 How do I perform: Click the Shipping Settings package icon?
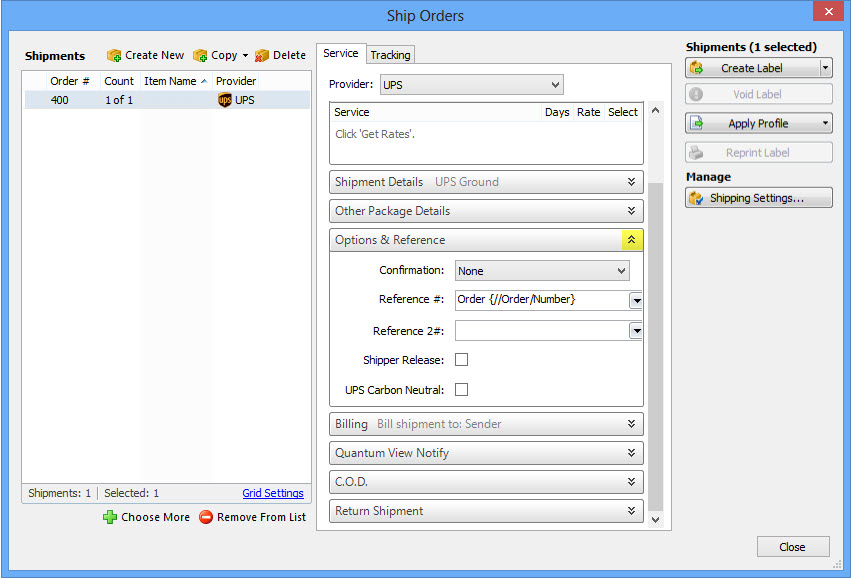tap(696, 198)
